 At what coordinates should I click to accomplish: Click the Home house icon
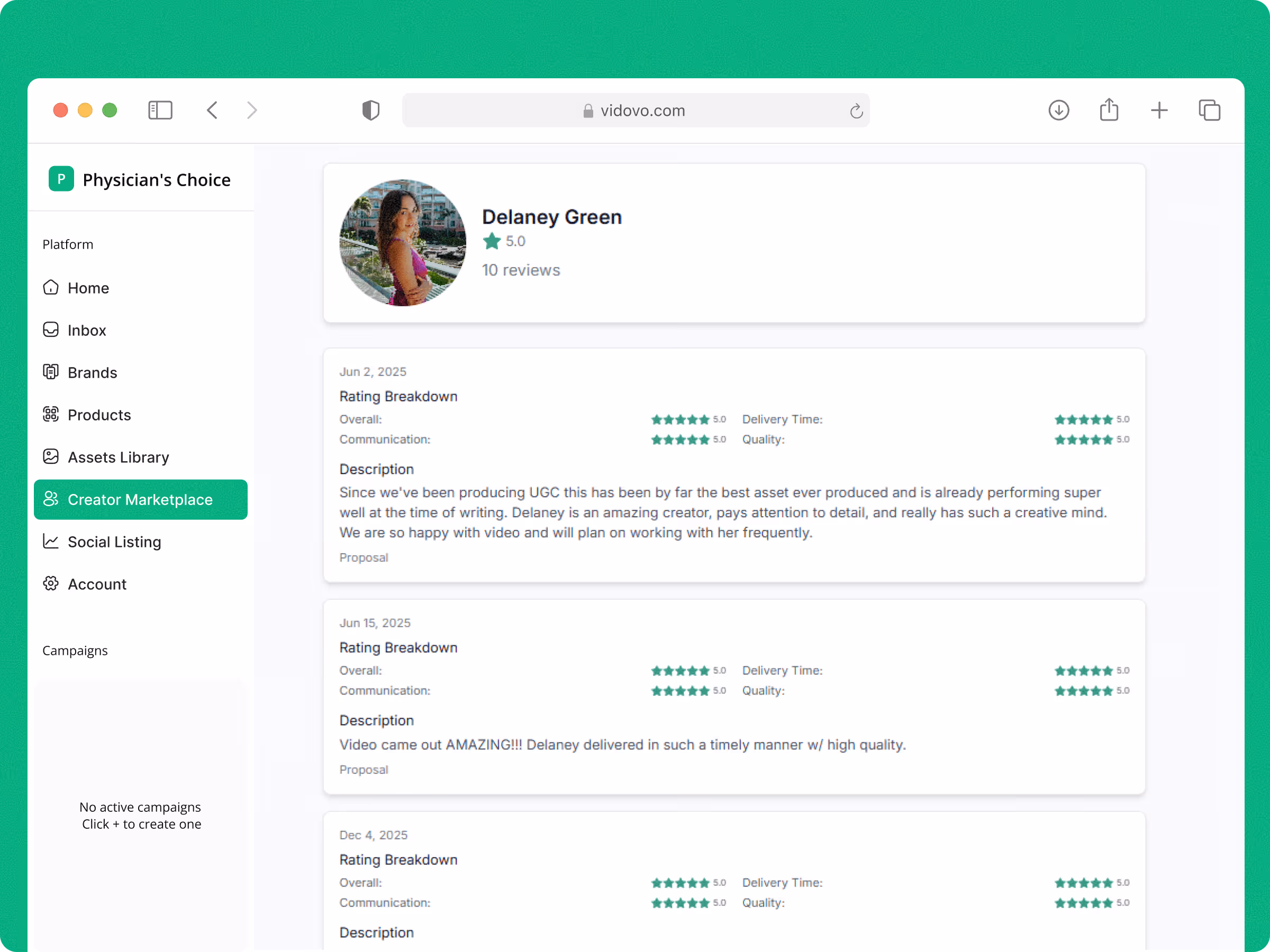point(51,288)
